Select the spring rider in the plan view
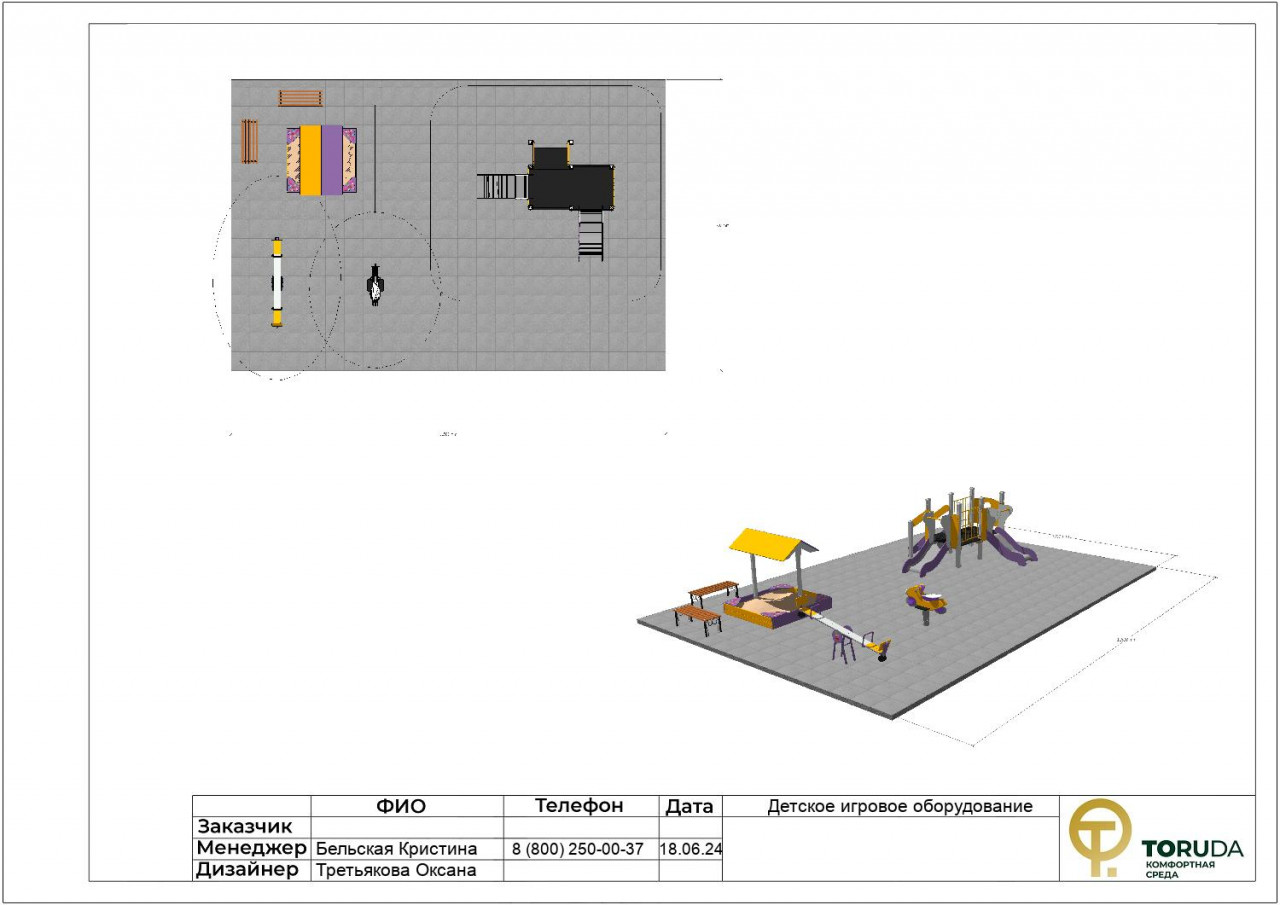The height and width of the screenshot is (905, 1280). (x=375, y=285)
